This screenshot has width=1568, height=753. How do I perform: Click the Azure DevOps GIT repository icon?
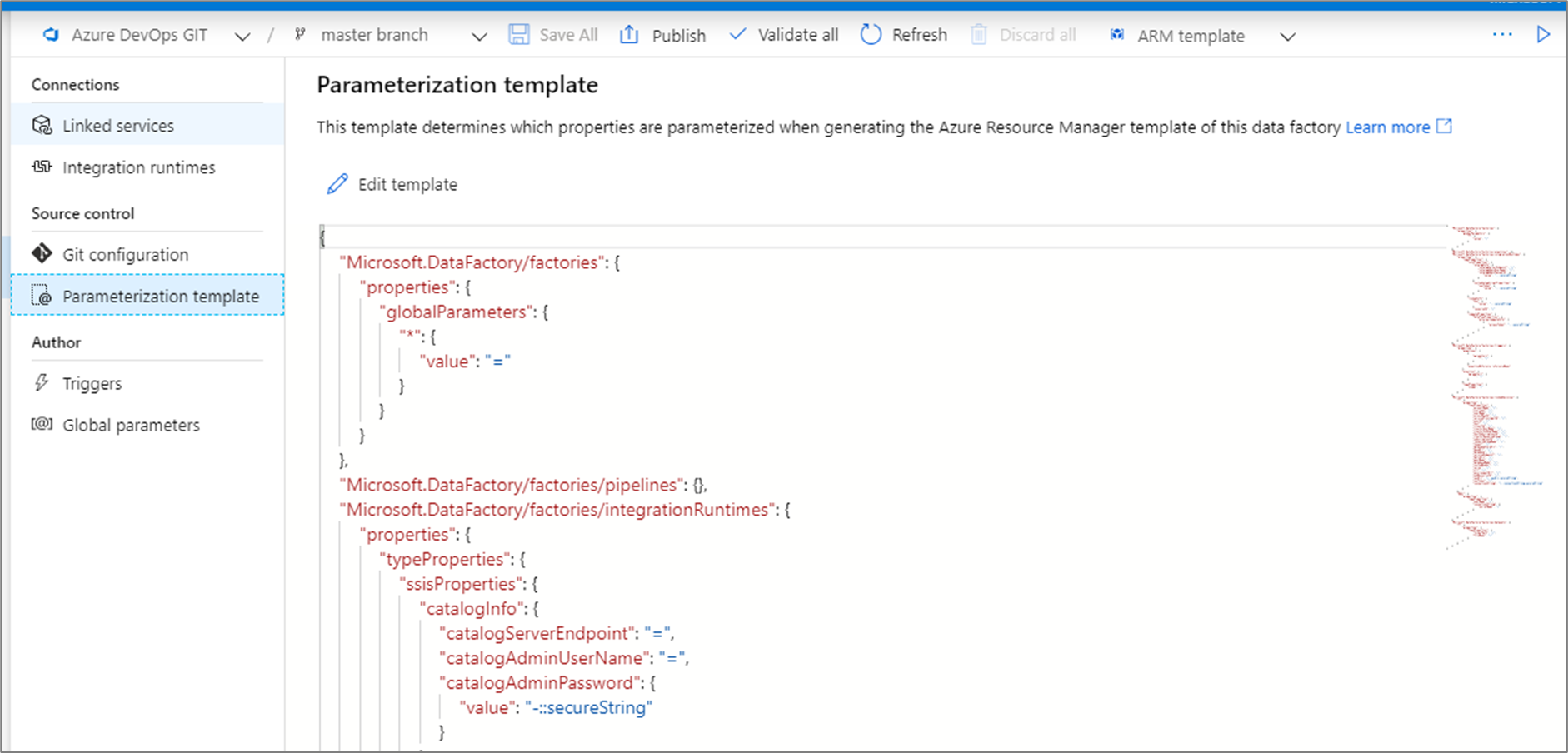[52, 35]
